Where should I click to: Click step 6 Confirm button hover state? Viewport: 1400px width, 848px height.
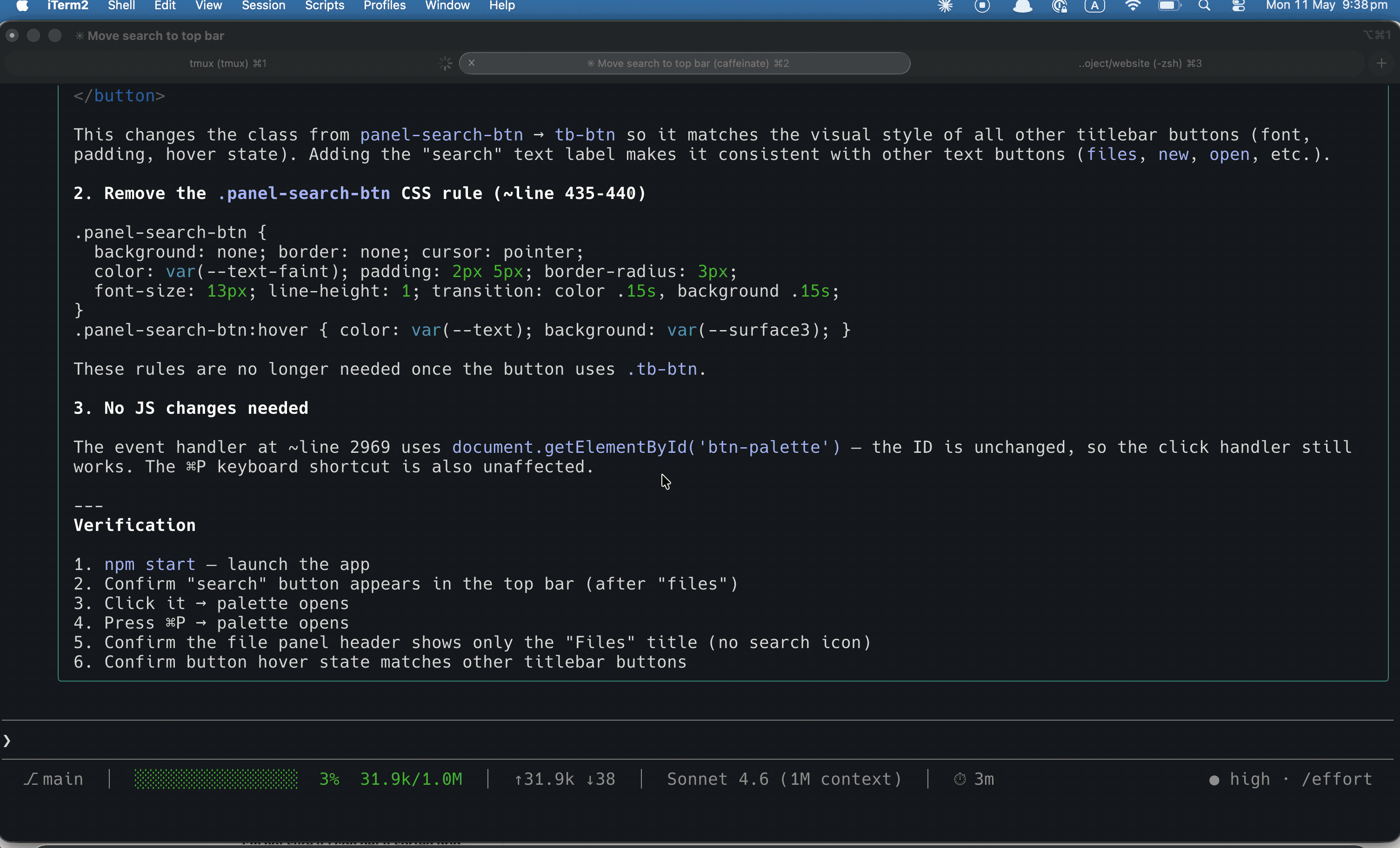[380, 662]
